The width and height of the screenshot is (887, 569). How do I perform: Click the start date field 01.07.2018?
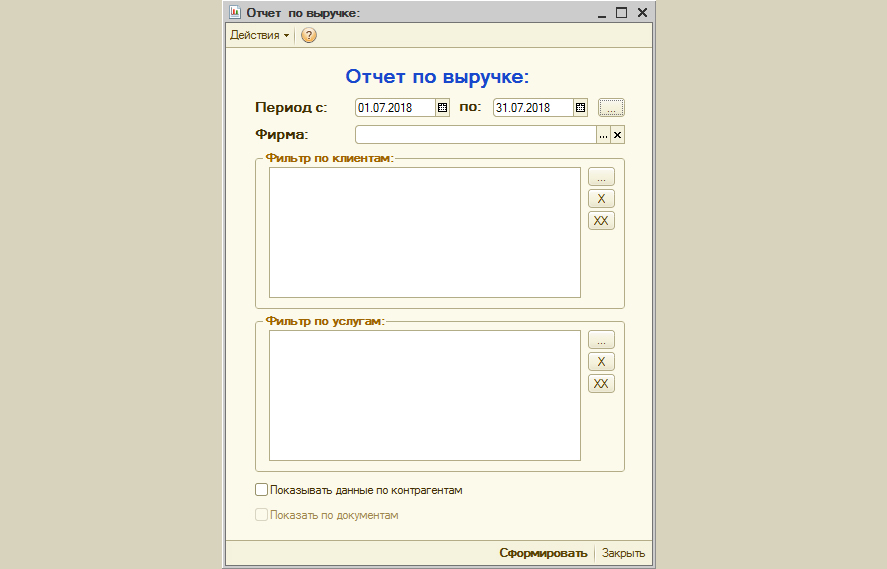(x=395, y=108)
